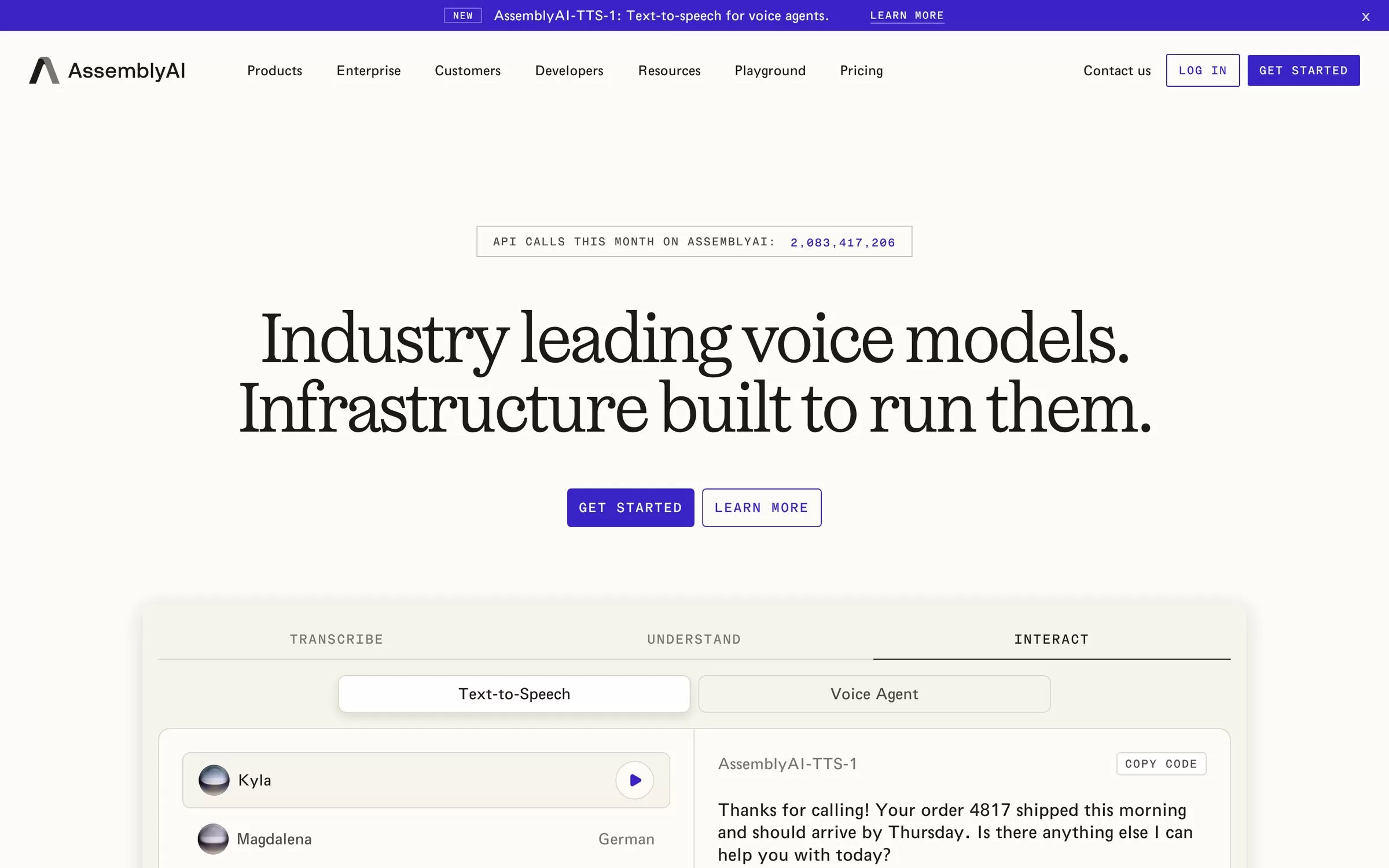Viewport: 1389px width, 868px height.
Task: Open the Enterprise menu
Action: point(369,71)
